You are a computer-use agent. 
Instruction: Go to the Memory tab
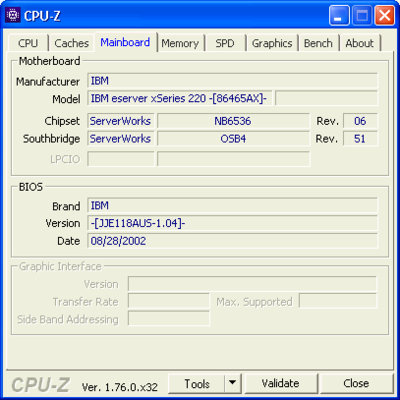180,43
